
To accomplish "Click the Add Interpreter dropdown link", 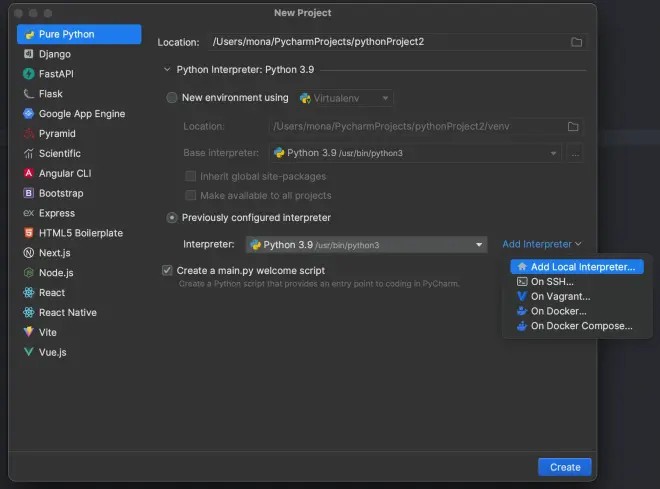I will pyautogui.click(x=542, y=244).
